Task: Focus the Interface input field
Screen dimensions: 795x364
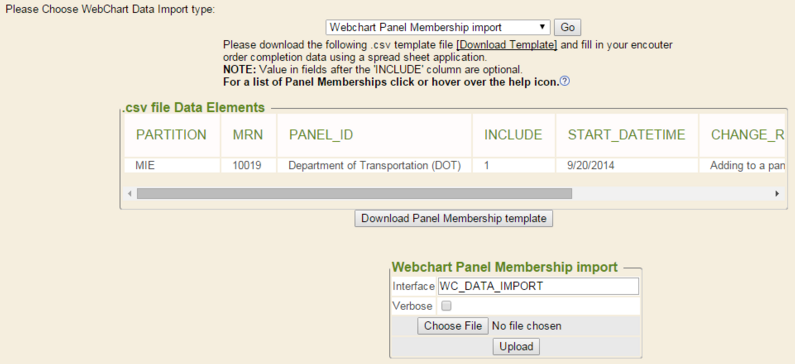Action: [538, 286]
